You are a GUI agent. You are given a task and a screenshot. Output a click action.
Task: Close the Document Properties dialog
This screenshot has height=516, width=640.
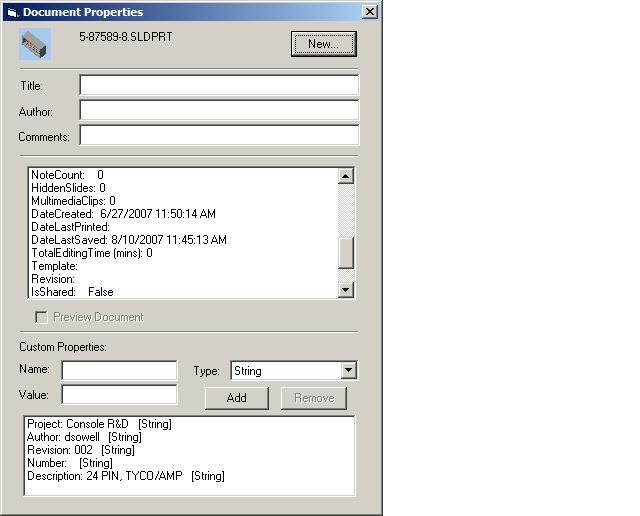[369, 12]
